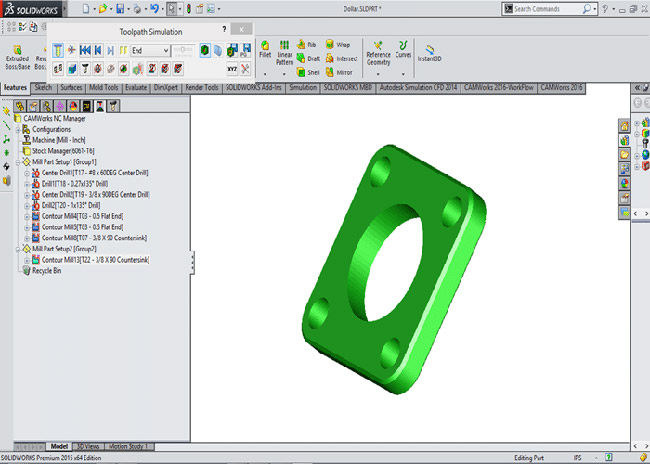Screen dimensions: 650x464
Task: Open task pane home icon
Action: [x=624, y=126]
